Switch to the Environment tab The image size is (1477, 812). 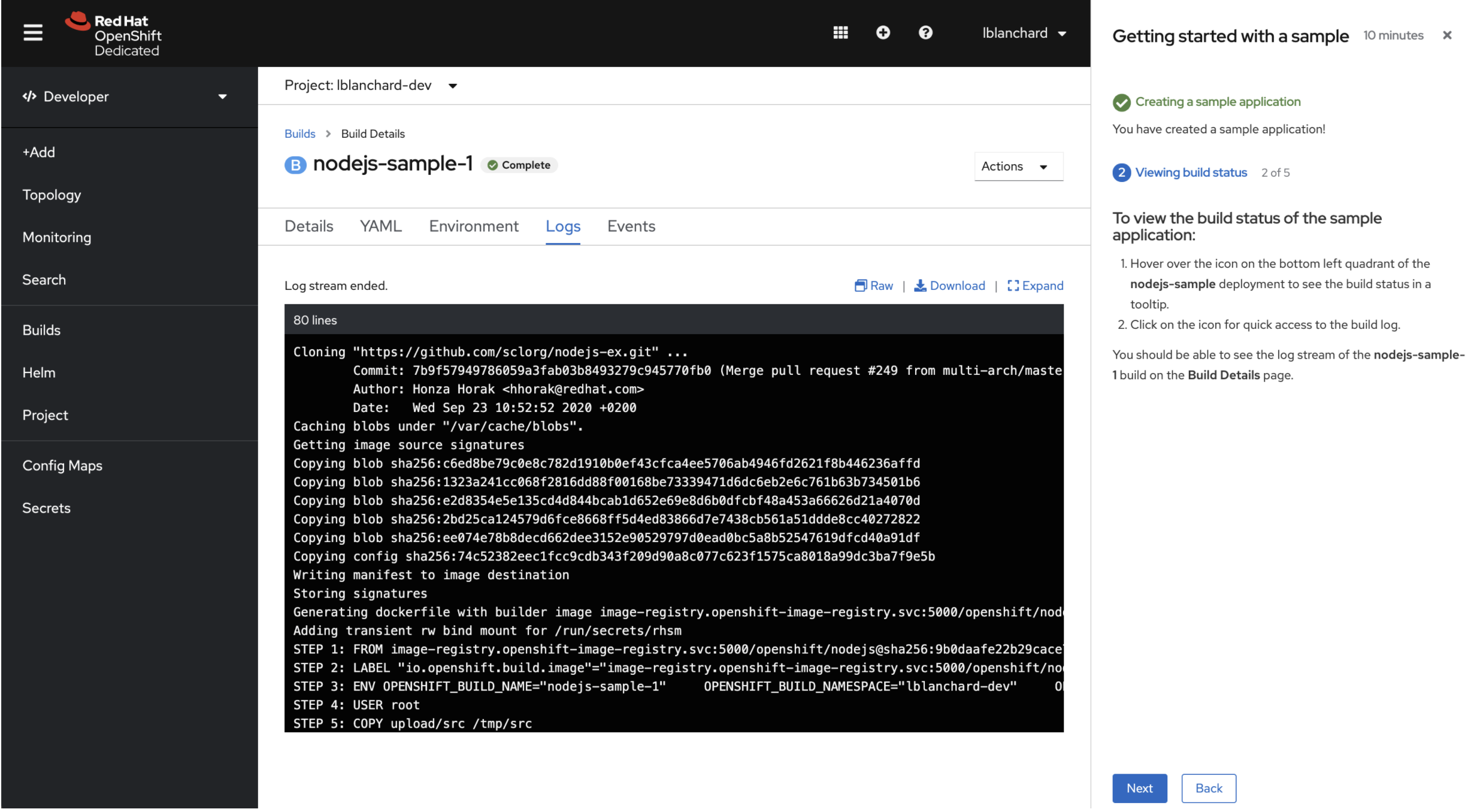coord(473,226)
